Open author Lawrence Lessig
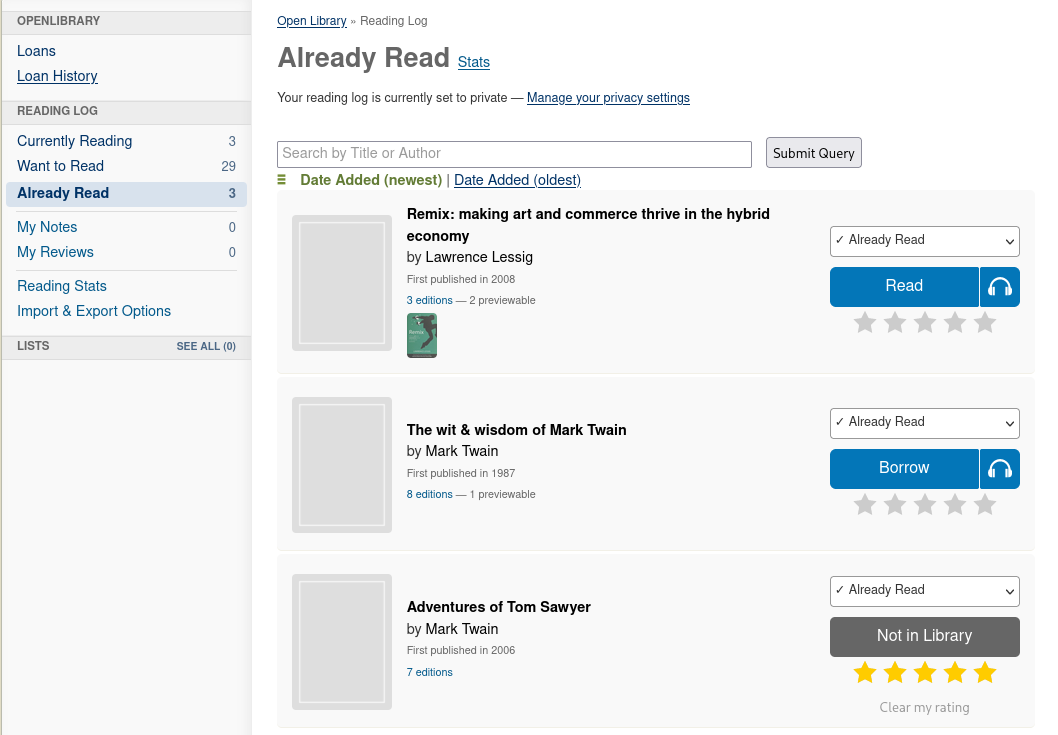Screen dimensions: 1058x735 click(479, 257)
